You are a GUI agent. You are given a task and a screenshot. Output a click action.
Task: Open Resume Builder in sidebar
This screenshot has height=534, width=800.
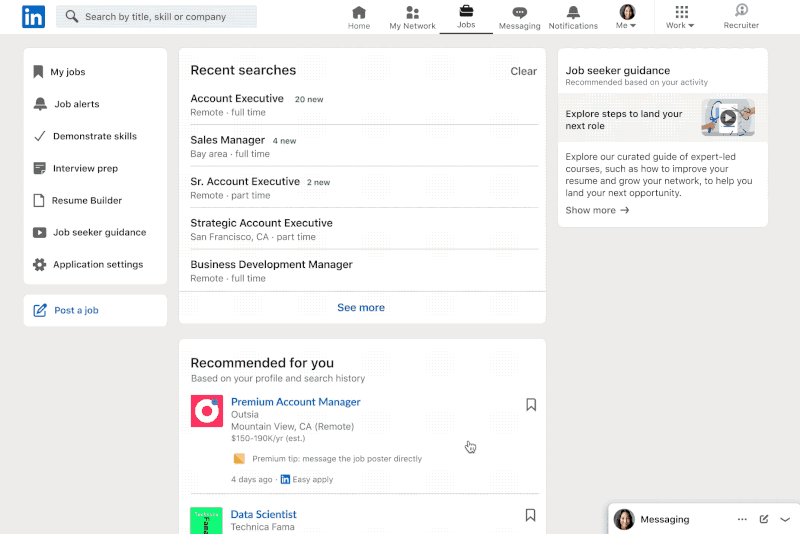click(x=87, y=200)
